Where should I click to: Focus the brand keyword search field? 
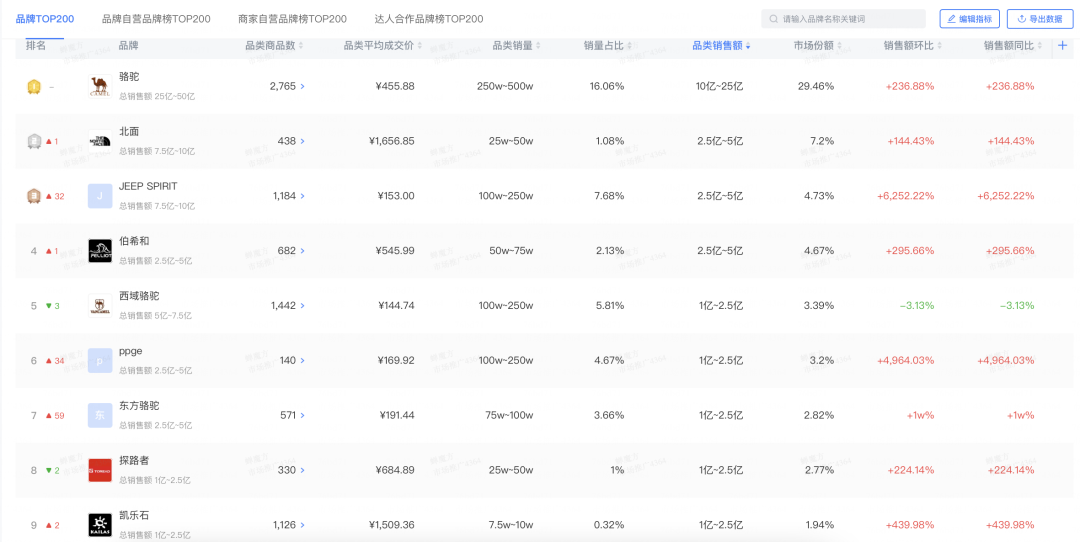tap(843, 19)
